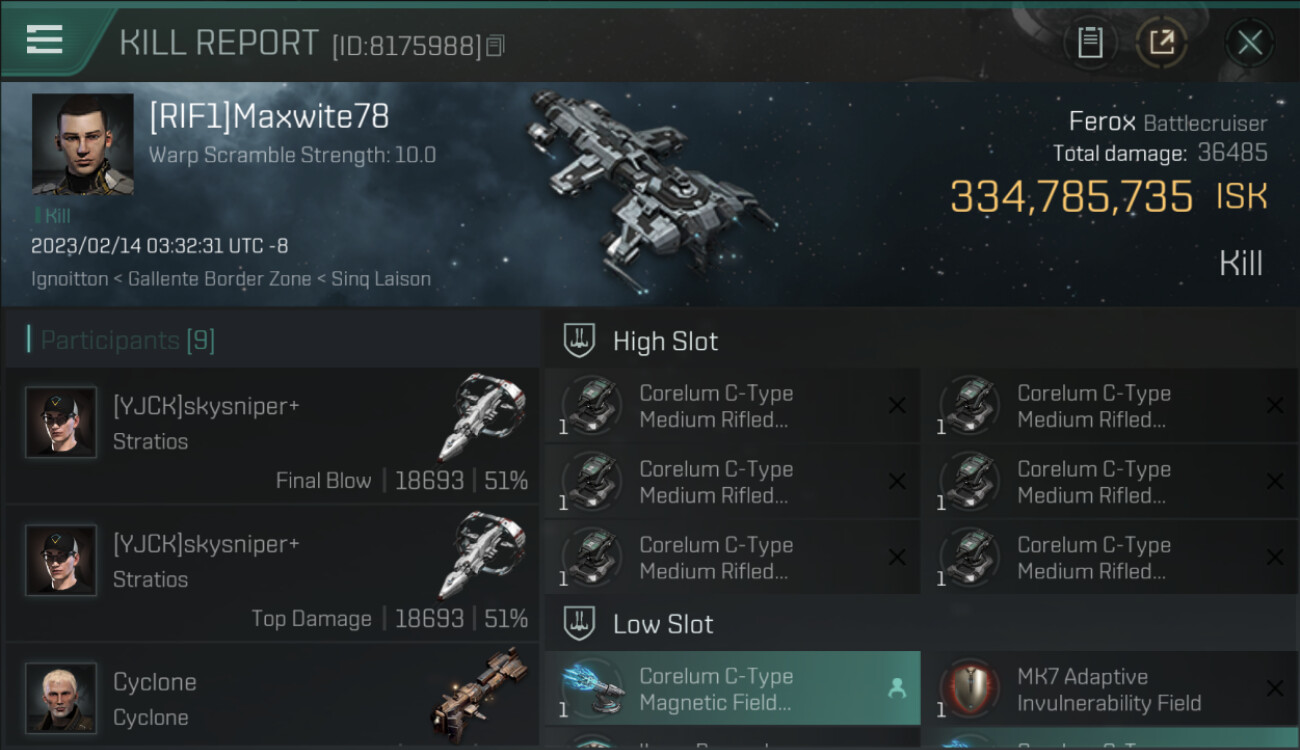Select the Low Slot shield icon

[x=579, y=624]
